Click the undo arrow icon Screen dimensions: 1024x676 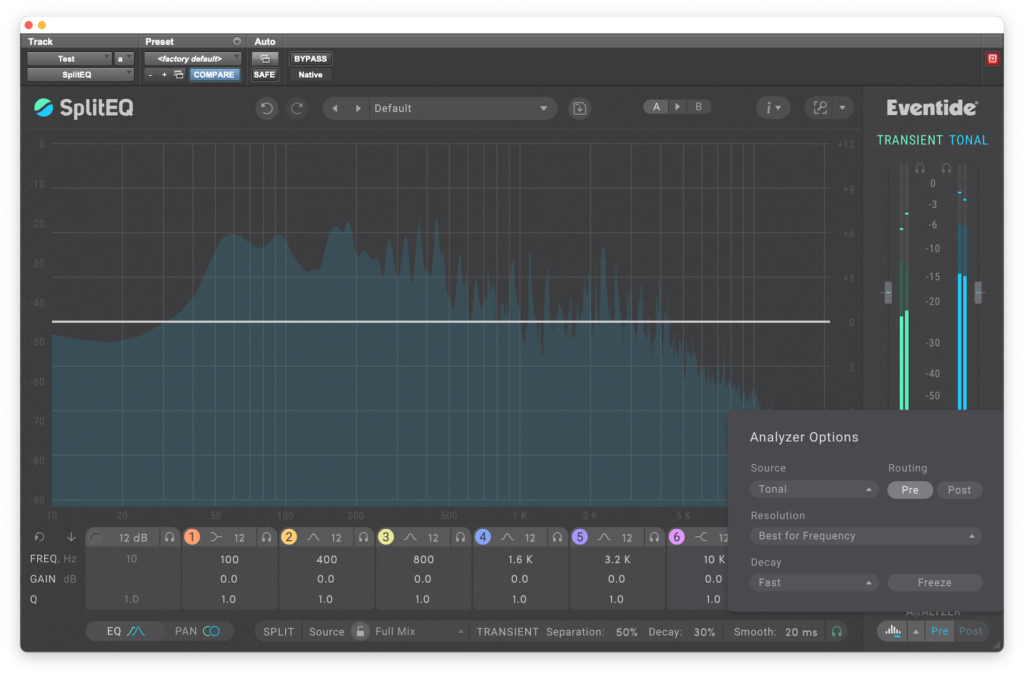click(266, 108)
